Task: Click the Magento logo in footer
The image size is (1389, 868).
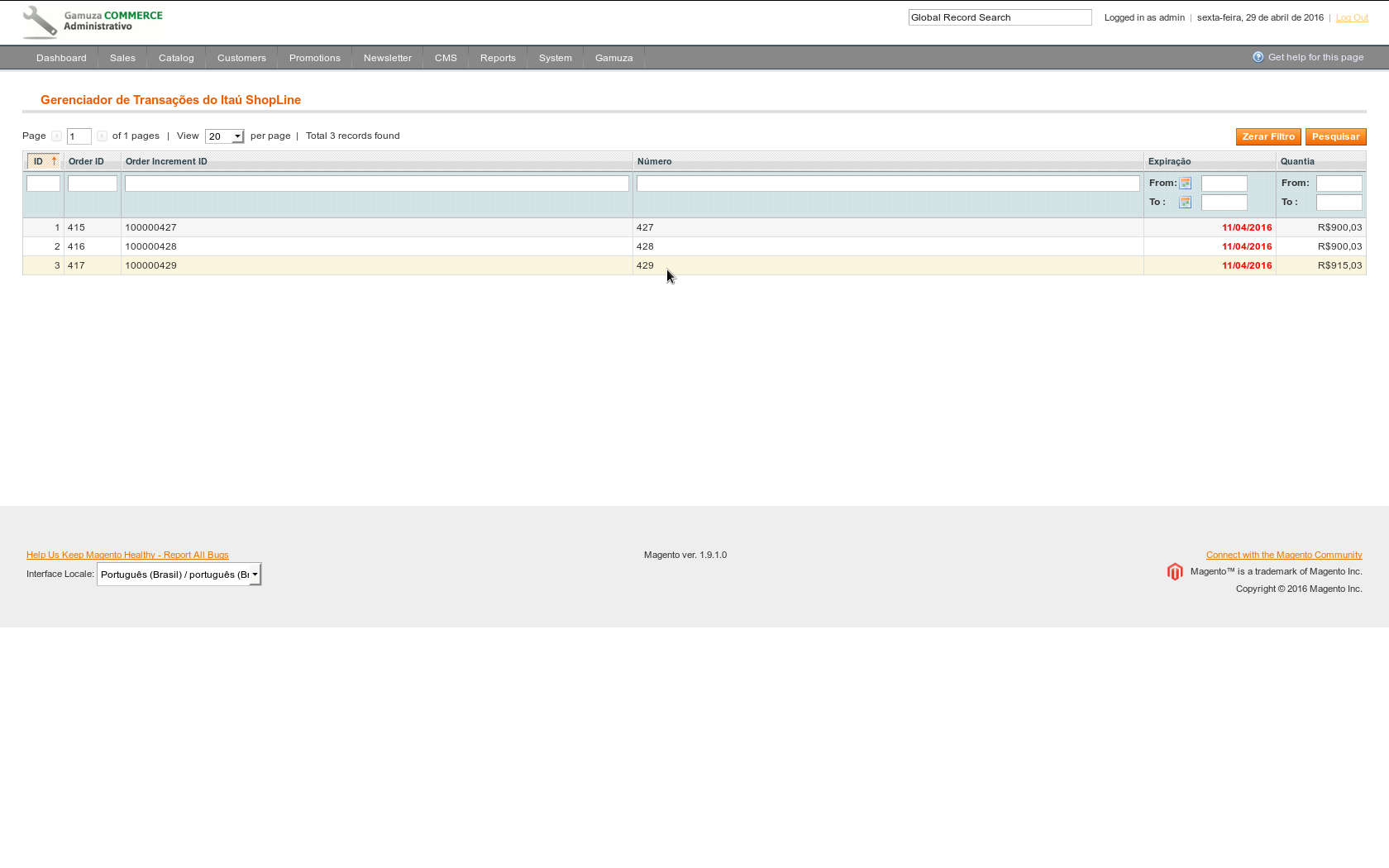Action: tap(1175, 572)
